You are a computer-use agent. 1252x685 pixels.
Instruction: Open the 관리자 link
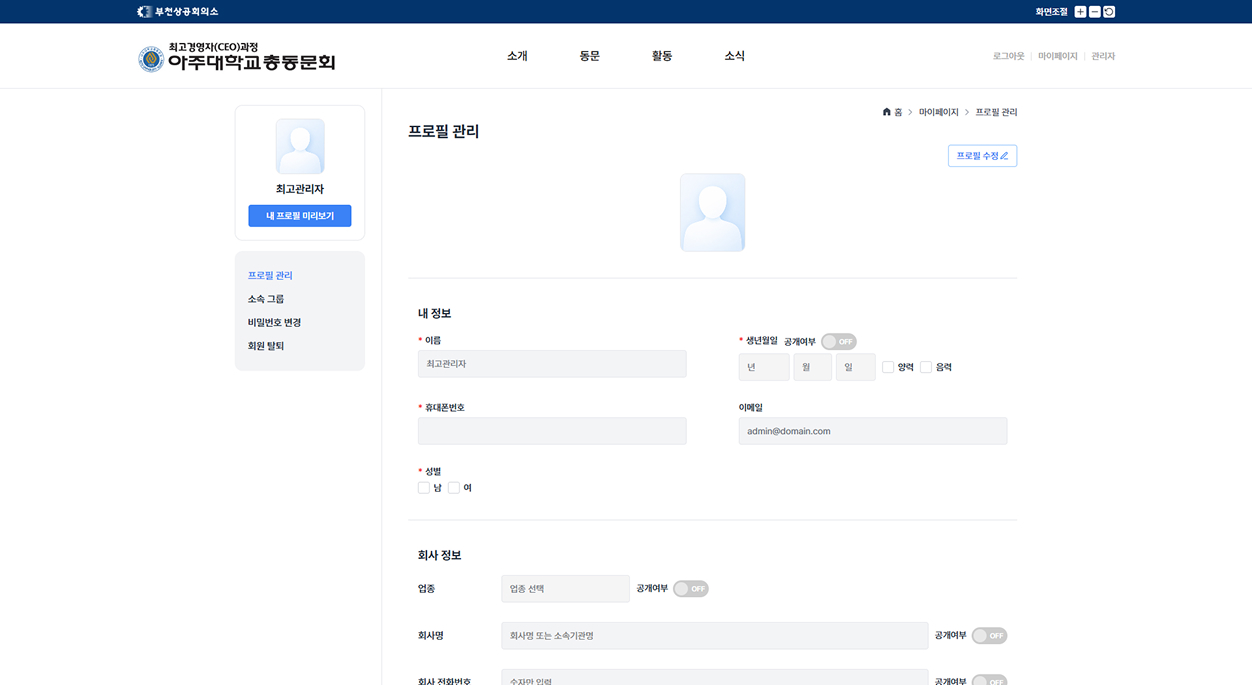pos(1103,57)
